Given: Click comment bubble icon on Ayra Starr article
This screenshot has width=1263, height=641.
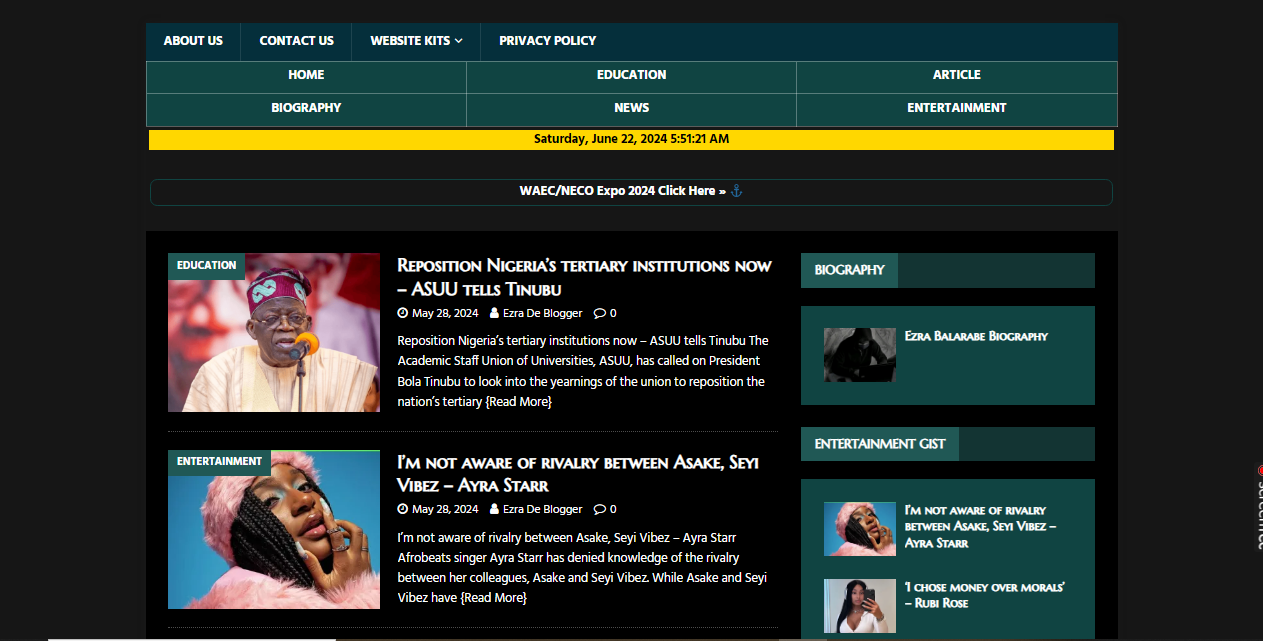Looking at the screenshot, I should point(599,509).
